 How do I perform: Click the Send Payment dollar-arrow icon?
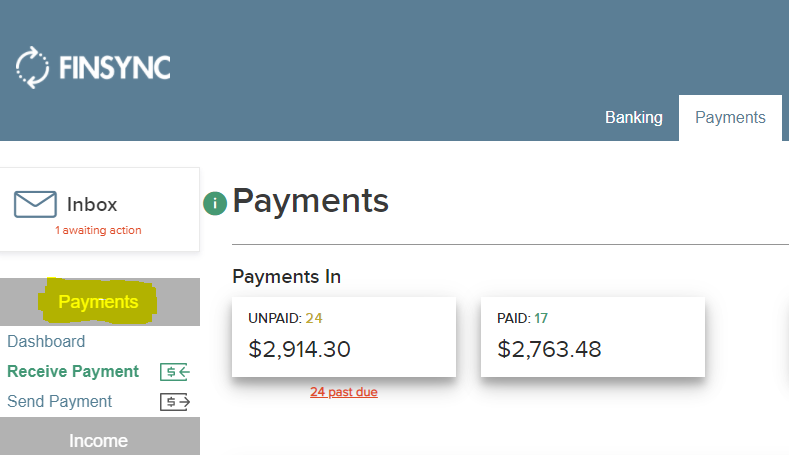coord(175,402)
